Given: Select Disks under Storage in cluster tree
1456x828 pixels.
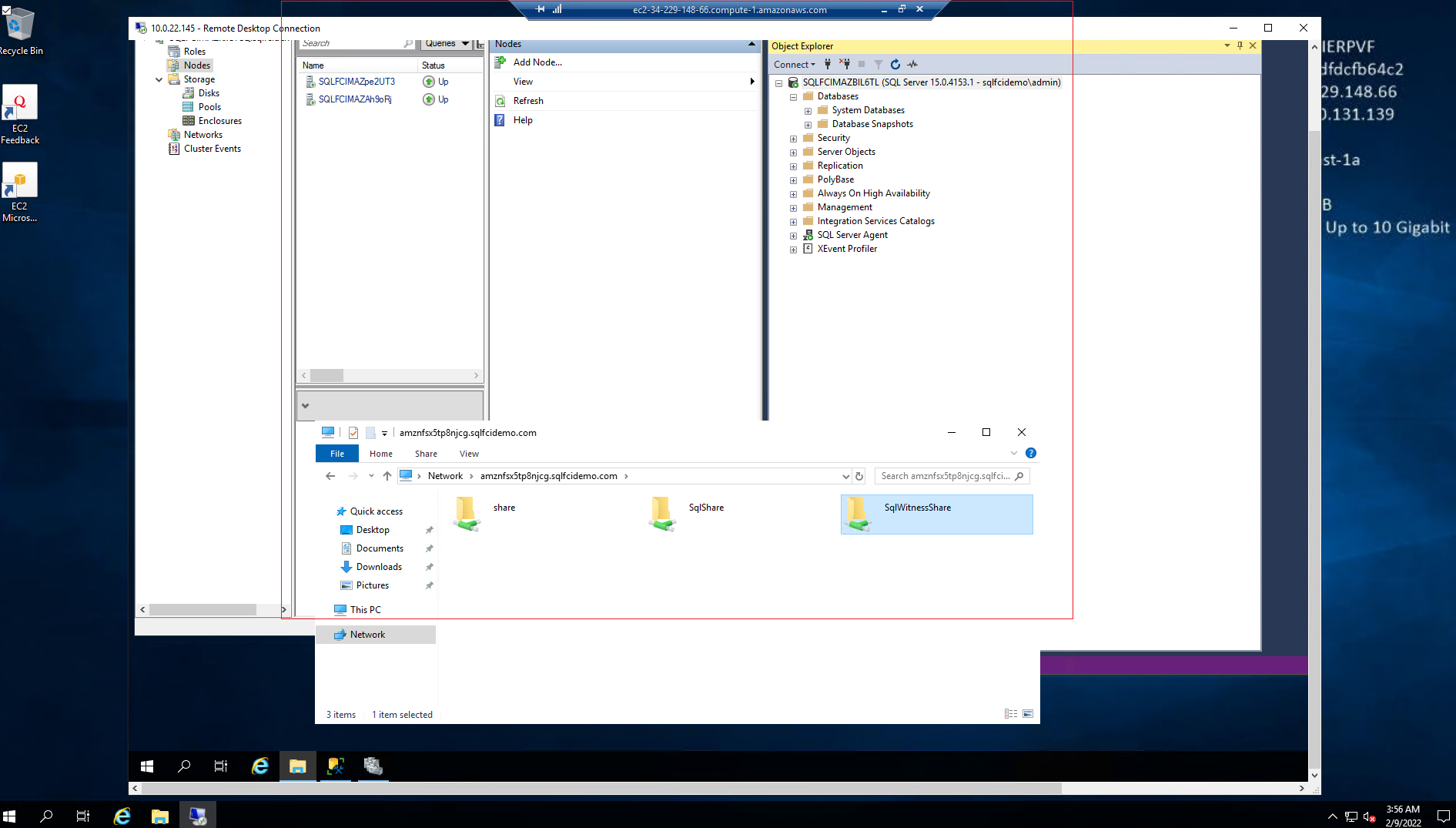Looking at the screenshot, I should pos(209,93).
